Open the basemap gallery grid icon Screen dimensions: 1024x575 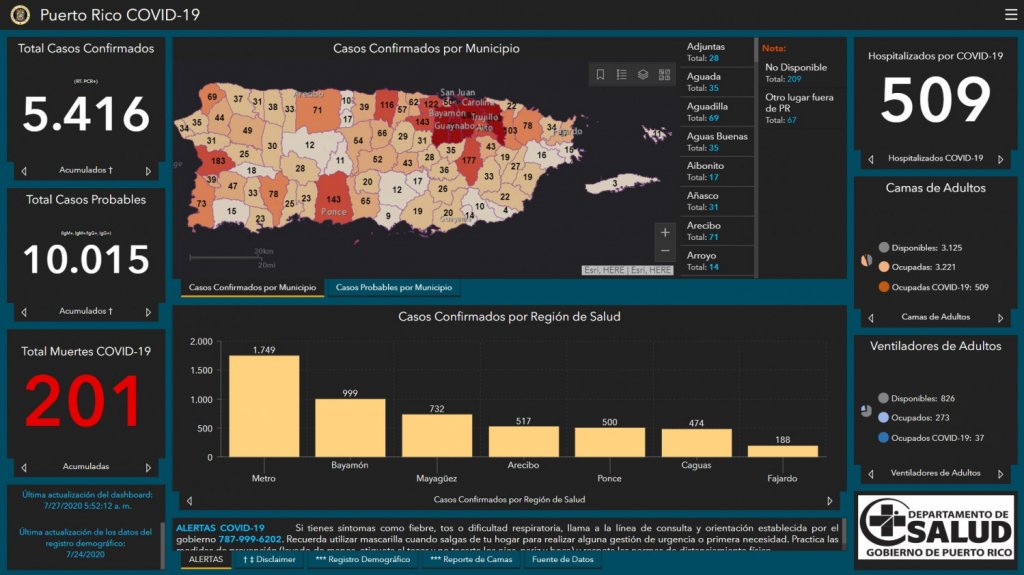point(664,75)
